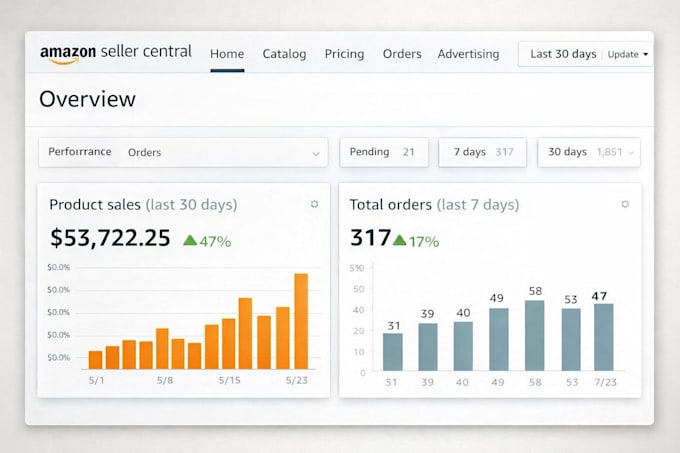Click the Performance label in filter bar
The height and width of the screenshot is (453, 680).
tap(80, 152)
